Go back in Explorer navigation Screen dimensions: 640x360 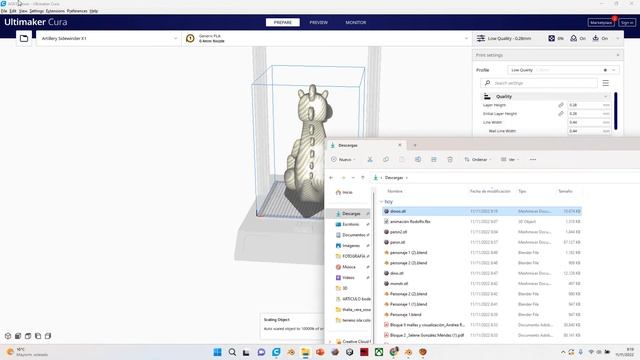click(x=331, y=178)
